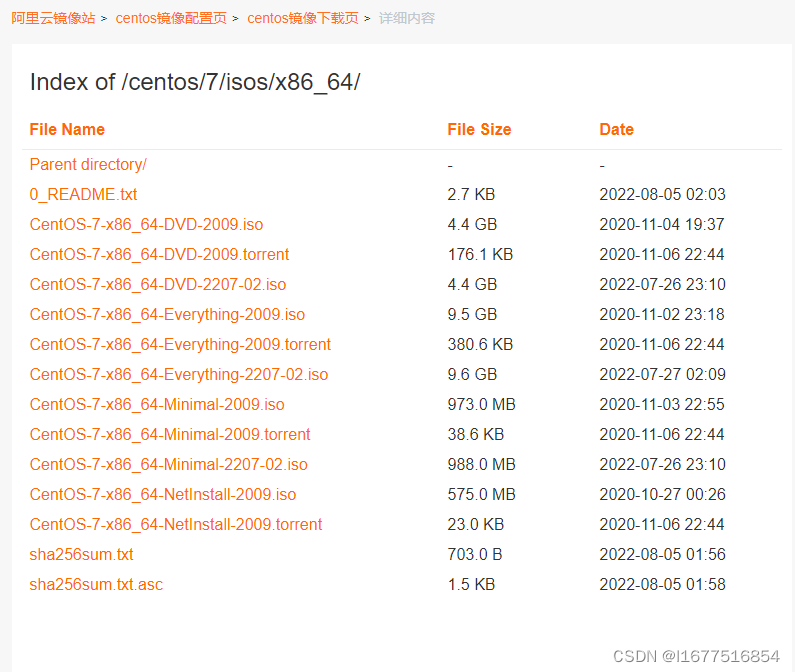
Task: Select the 973.0 MB size value
Action: (481, 404)
